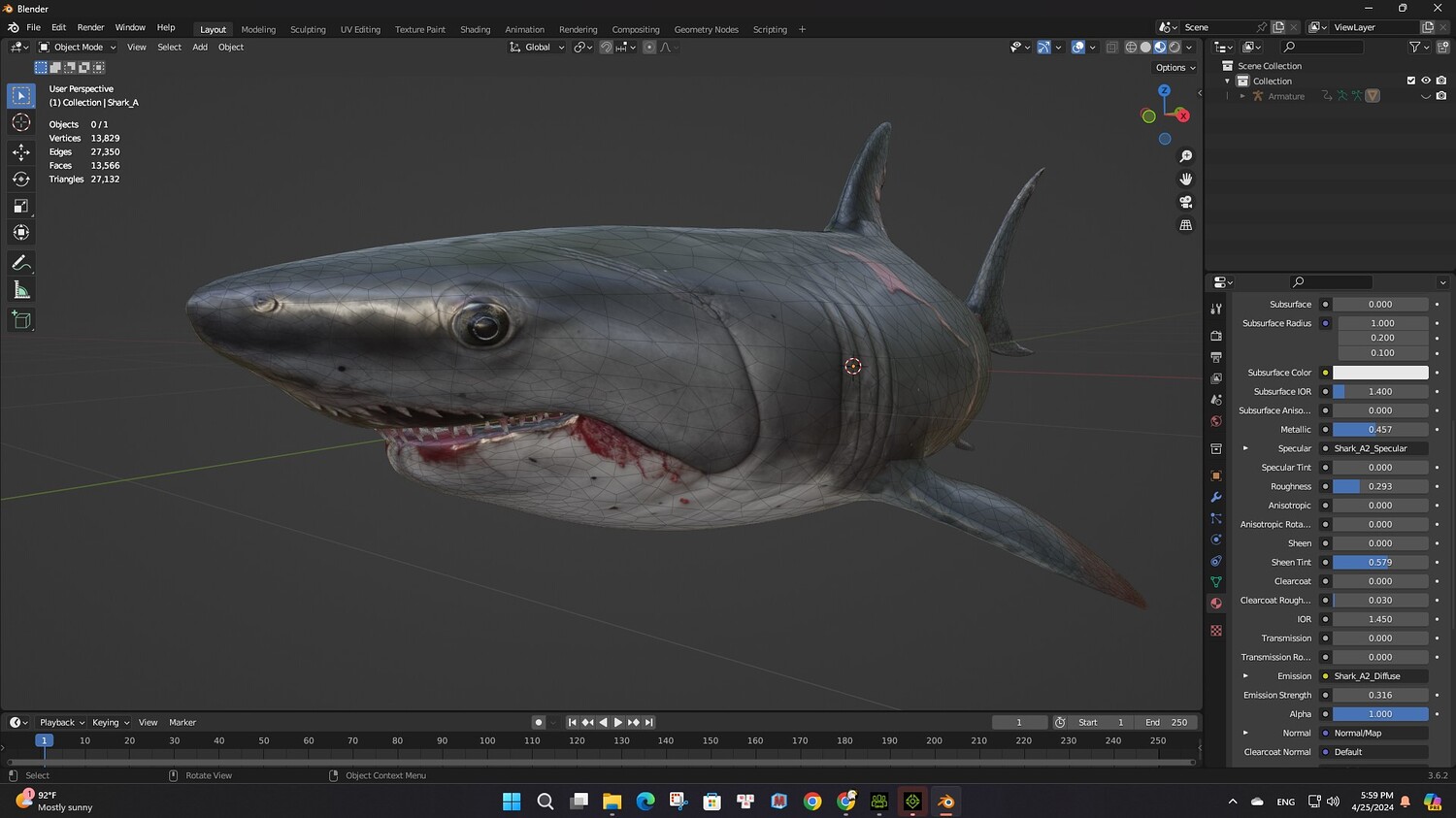This screenshot has width=1456, height=818.
Task: Choose the Rotate tool
Action: [20, 179]
